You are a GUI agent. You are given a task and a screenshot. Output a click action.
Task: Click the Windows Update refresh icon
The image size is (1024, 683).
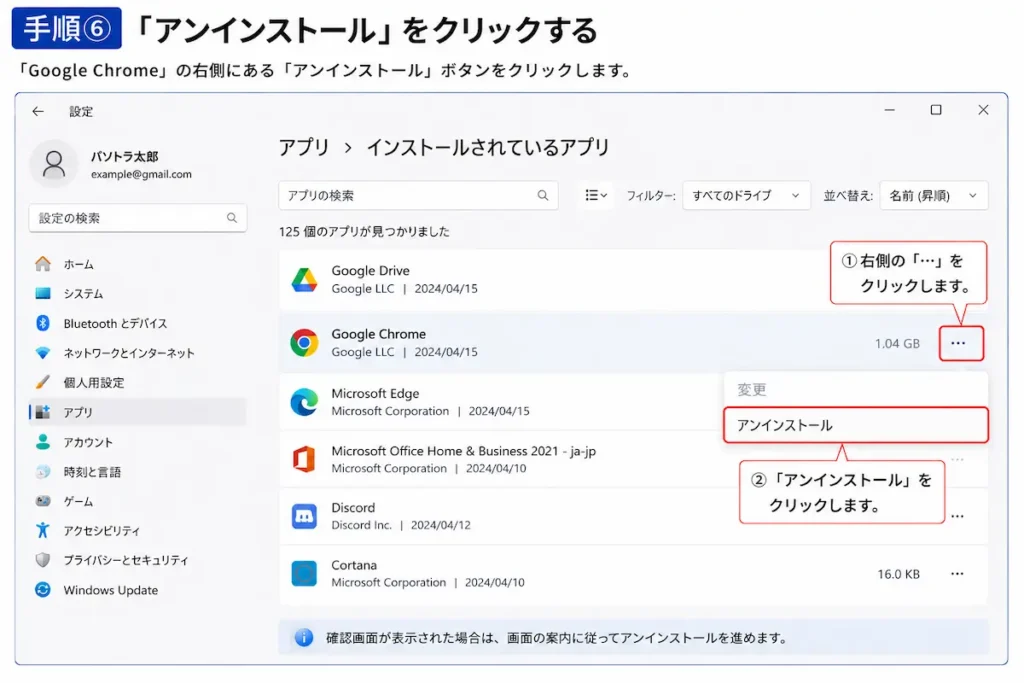coord(43,590)
